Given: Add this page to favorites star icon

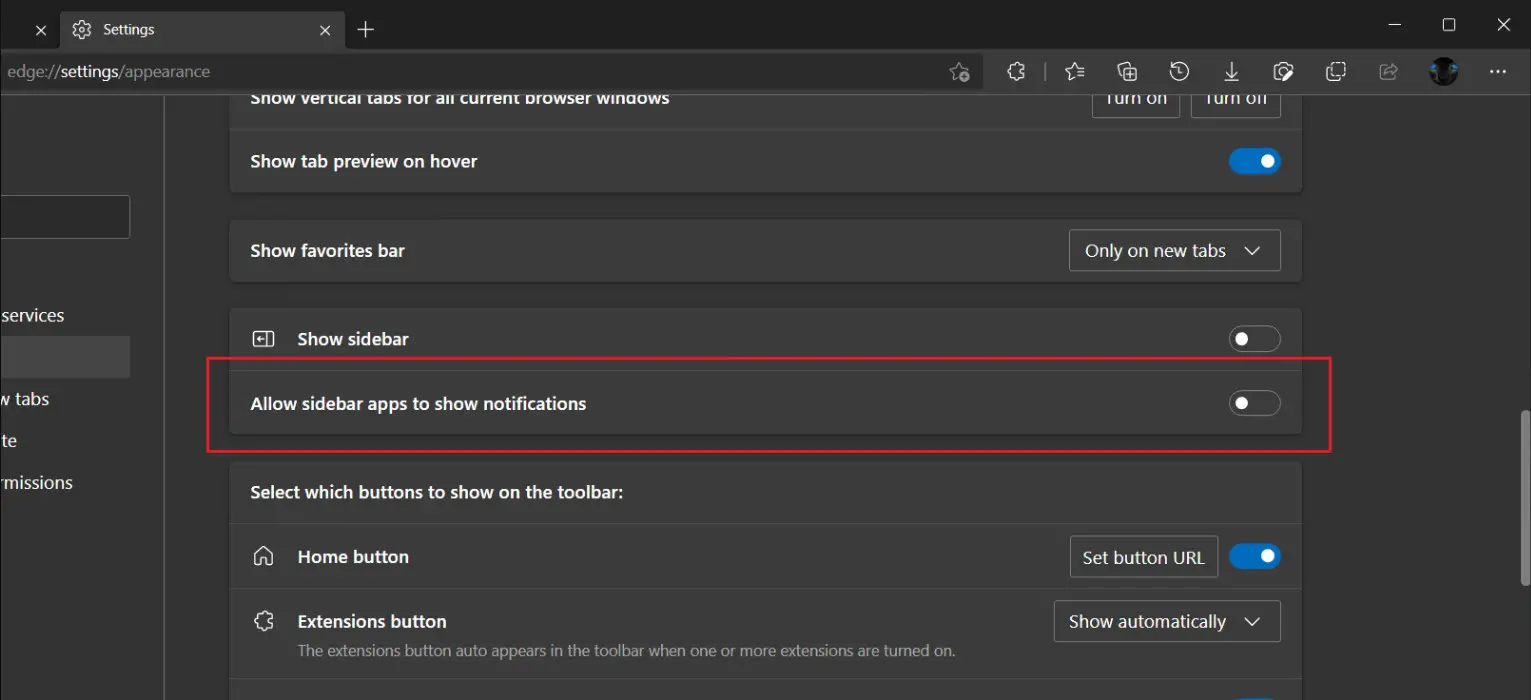Looking at the screenshot, I should [x=959, y=72].
